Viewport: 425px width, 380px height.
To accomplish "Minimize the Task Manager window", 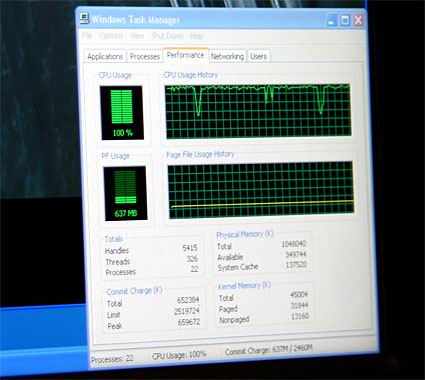I will (x=331, y=21).
